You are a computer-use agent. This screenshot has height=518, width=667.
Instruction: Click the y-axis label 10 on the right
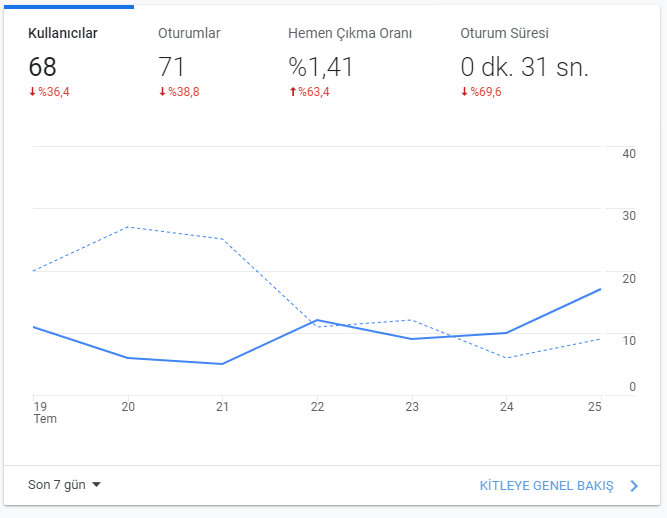pyautogui.click(x=629, y=341)
